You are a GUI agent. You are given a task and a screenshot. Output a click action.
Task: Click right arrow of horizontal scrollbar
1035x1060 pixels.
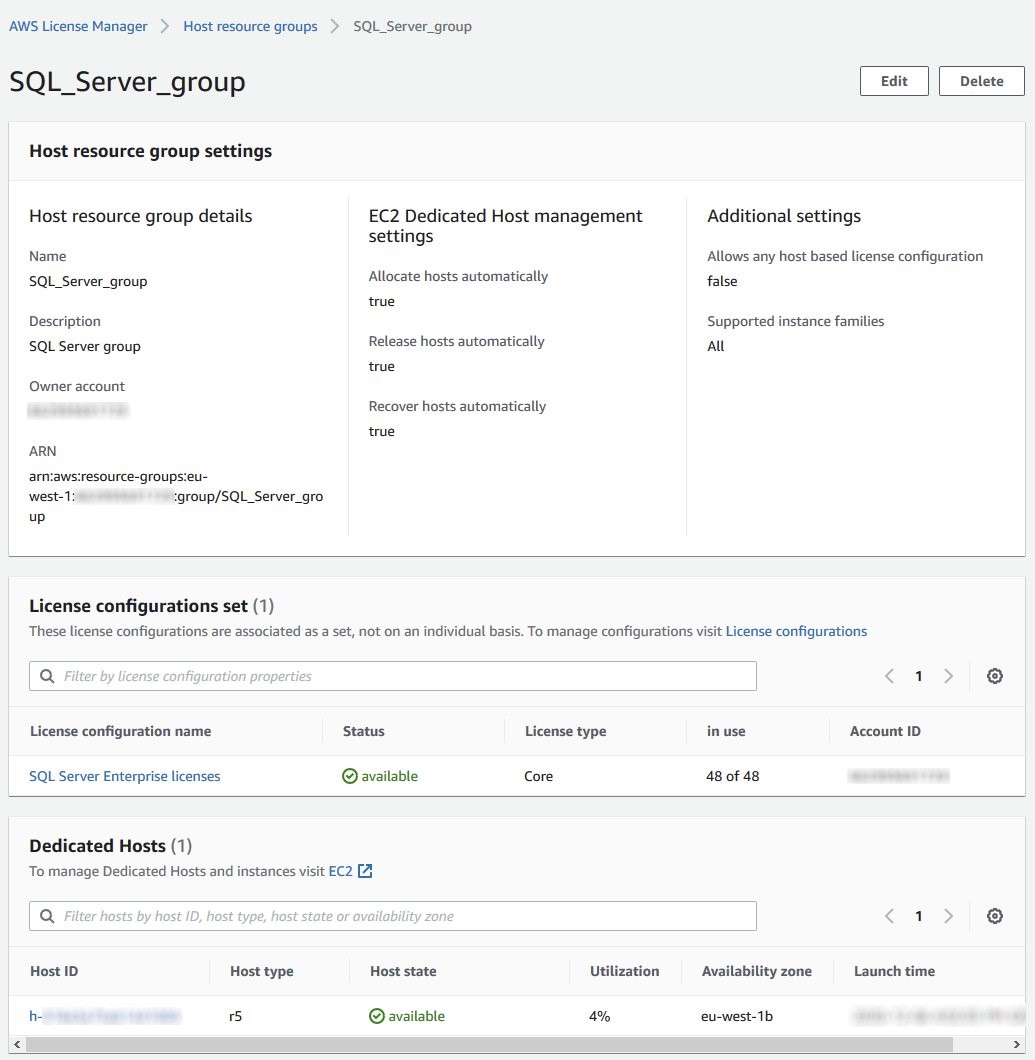click(x=1017, y=1044)
